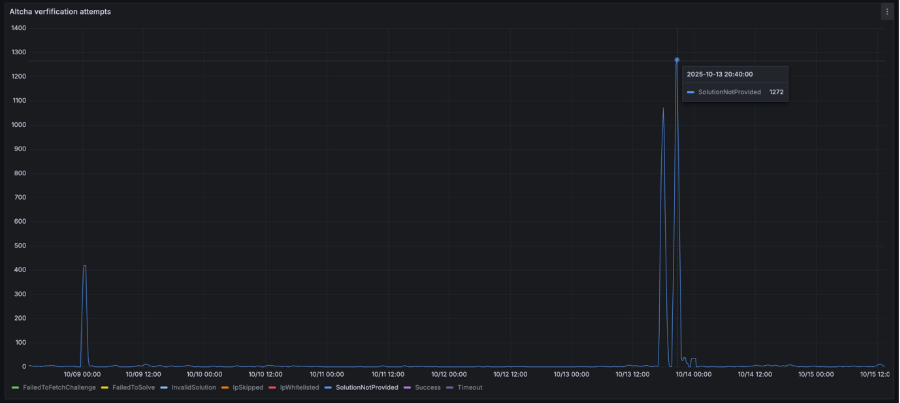Click the light-blue InvalidSolution color swatch
This screenshot has width=900, height=403.
click(164, 387)
